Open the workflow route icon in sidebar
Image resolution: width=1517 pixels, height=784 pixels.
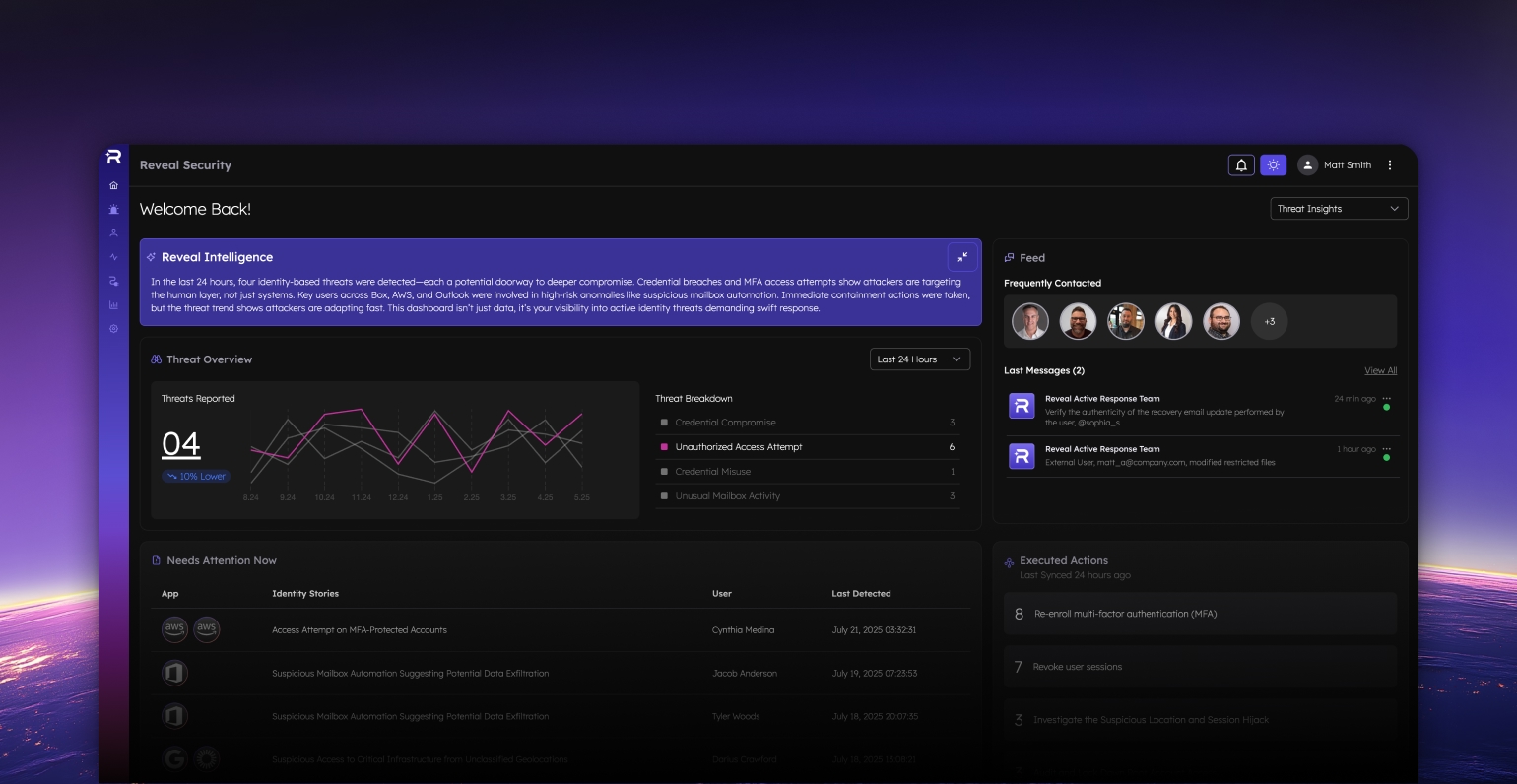[113, 281]
